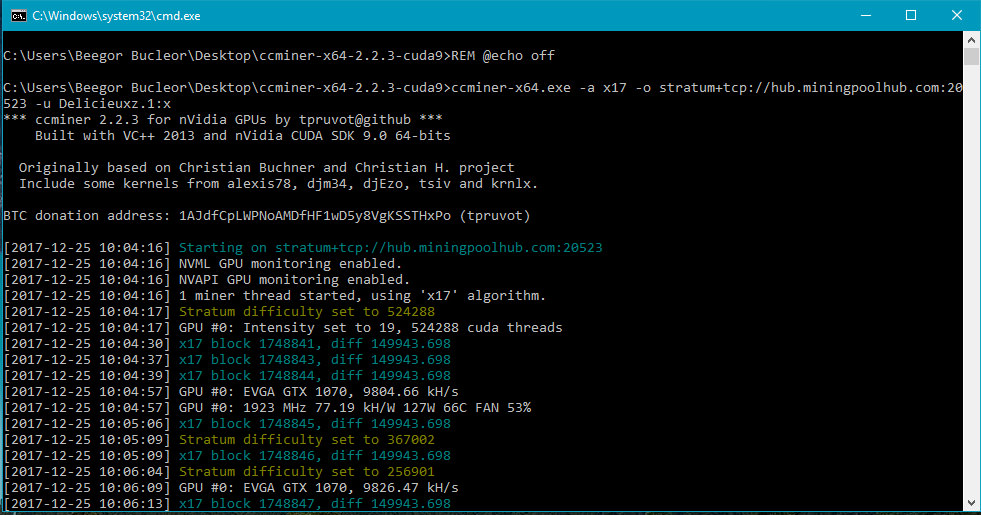
Task: Click 'Originally based on Christian Buchner' line
Action: pyautogui.click(x=267, y=168)
